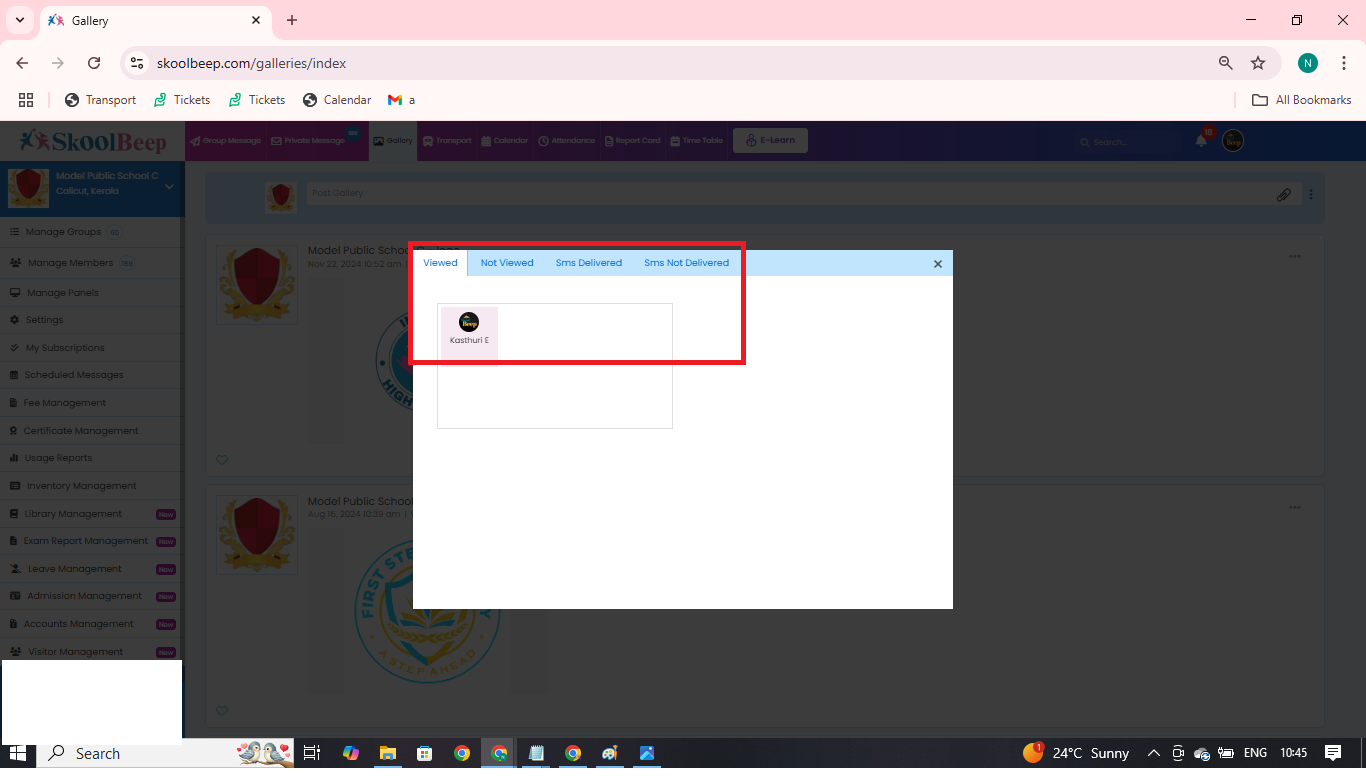Select Gallery in the top navigation
This screenshot has height=784, width=1366.
pyautogui.click(x=393, y=141)
